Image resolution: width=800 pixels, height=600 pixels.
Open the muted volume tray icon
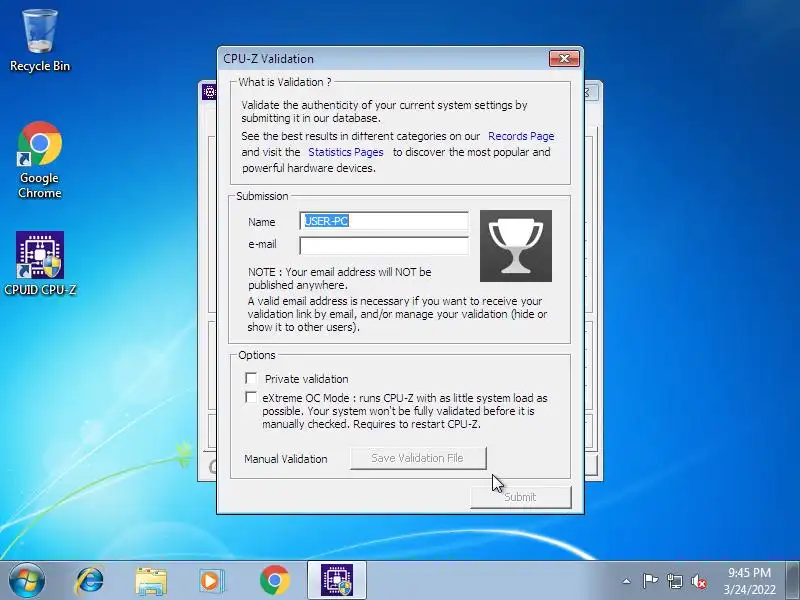[x=699, y=581]
